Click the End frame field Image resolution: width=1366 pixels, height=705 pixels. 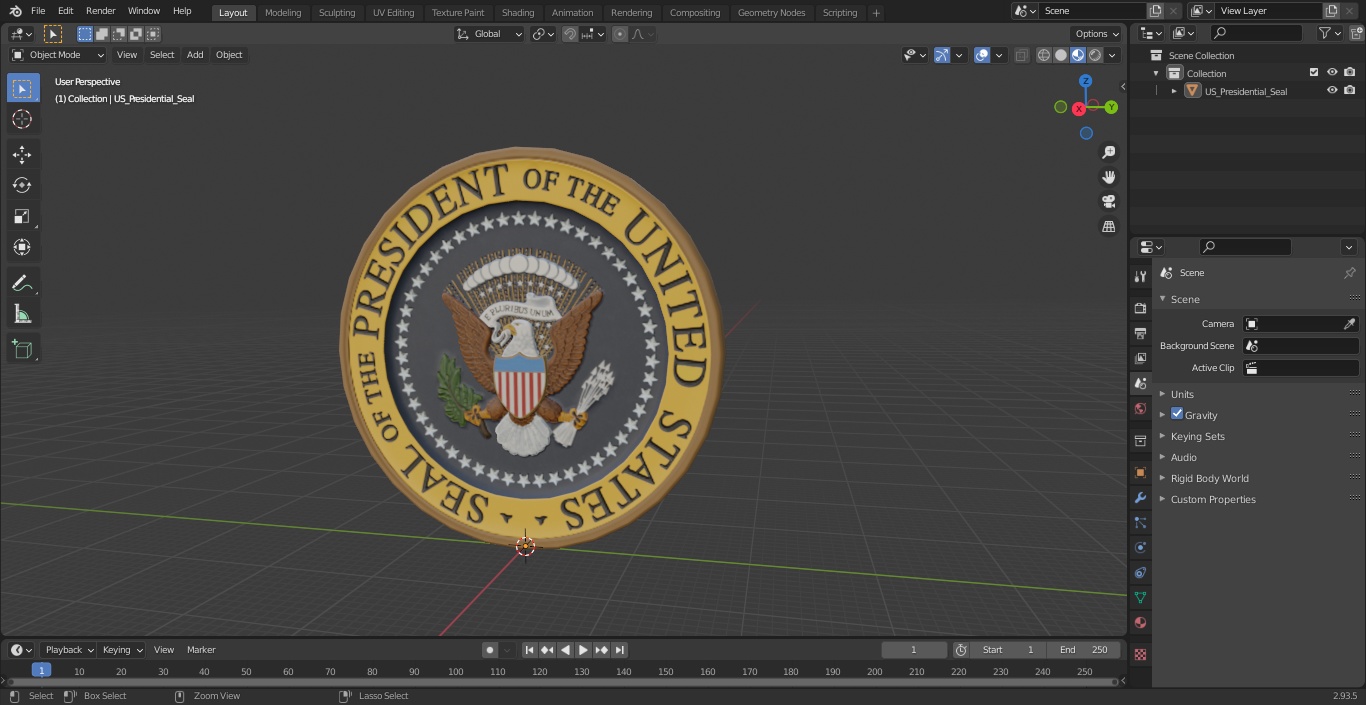(1083, 650)
